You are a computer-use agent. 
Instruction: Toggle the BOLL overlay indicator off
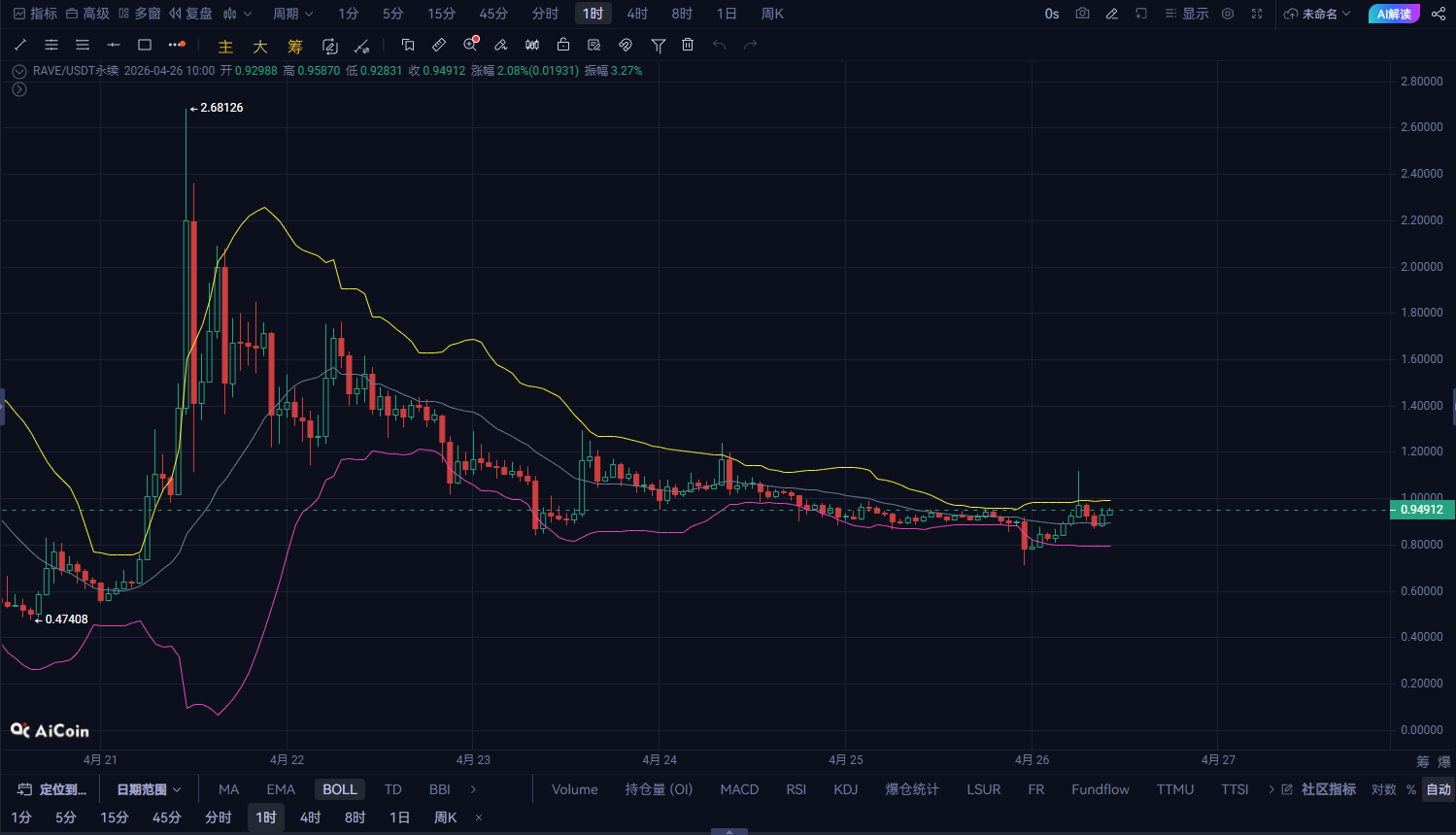tap(340, 789)
